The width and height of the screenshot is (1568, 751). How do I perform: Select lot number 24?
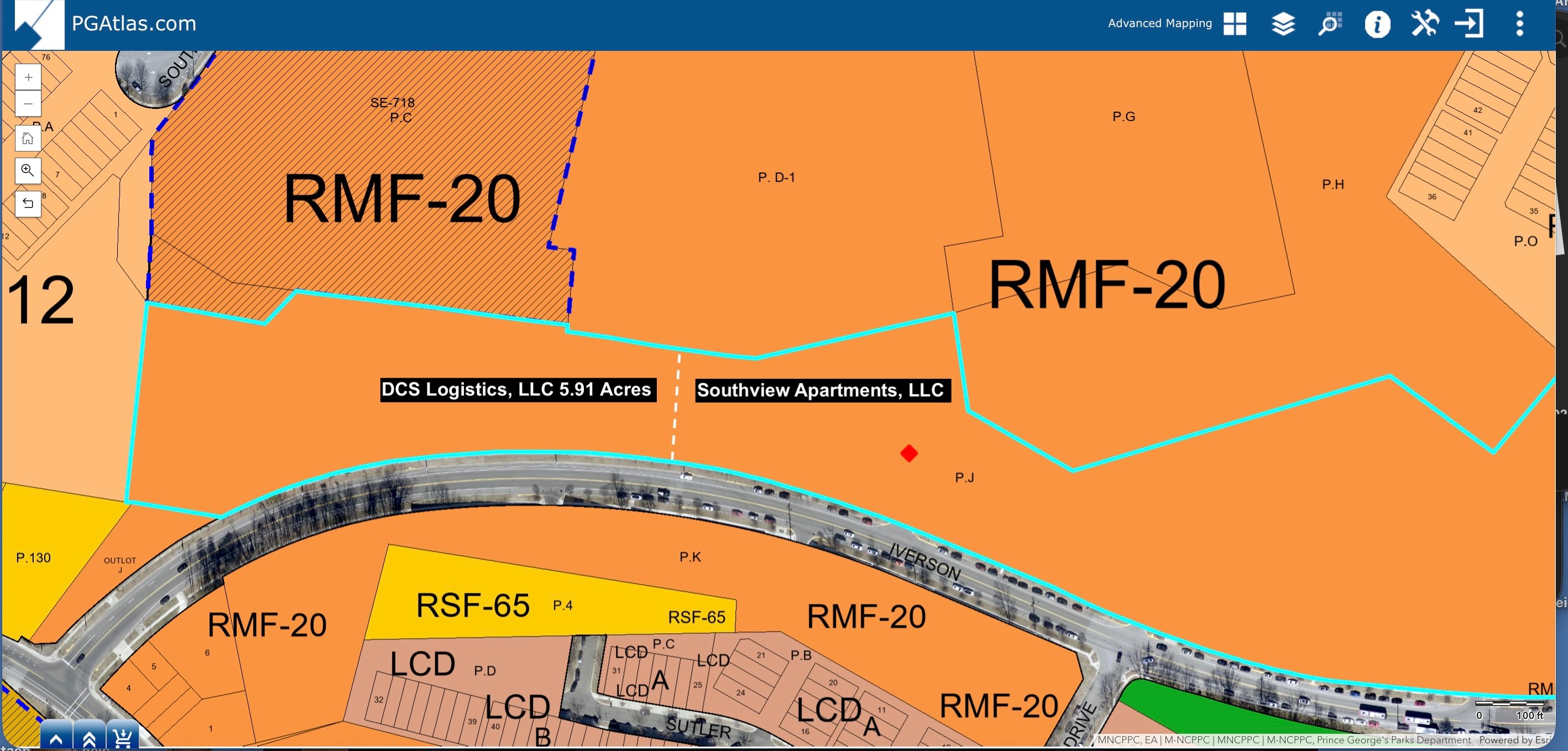tap(740, 692)
